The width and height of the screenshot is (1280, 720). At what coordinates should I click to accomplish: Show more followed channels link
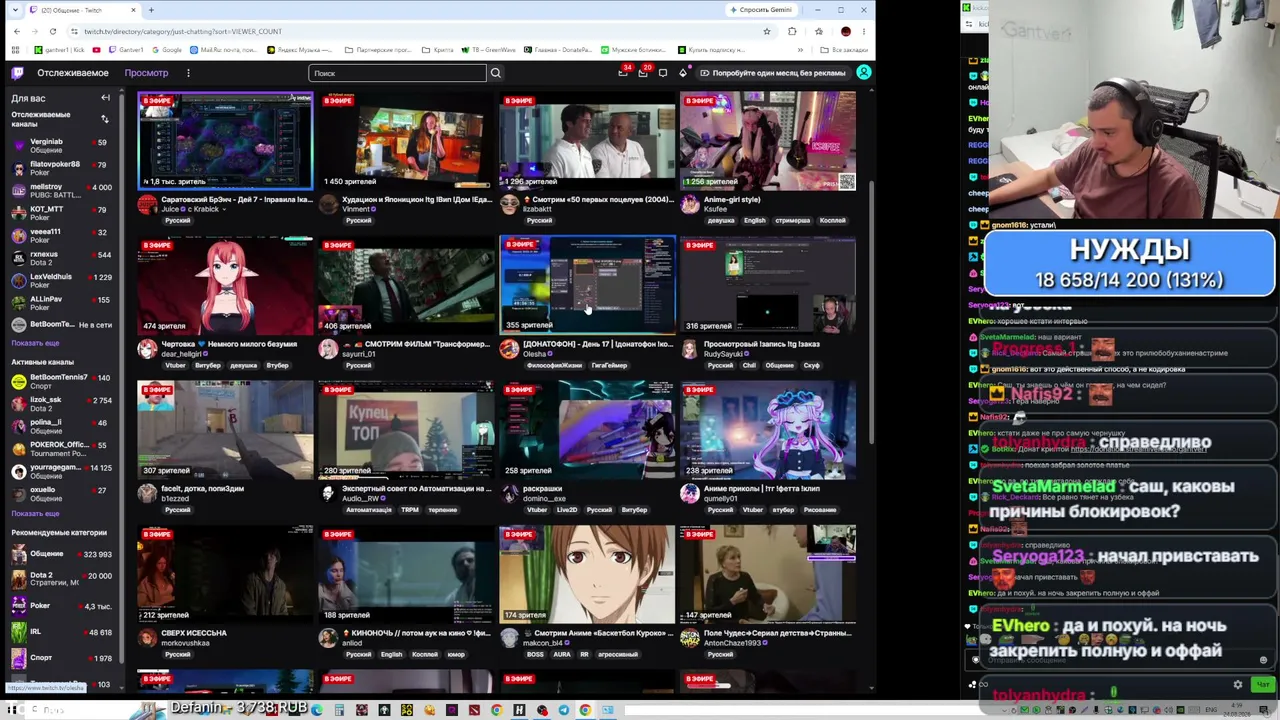35,343
